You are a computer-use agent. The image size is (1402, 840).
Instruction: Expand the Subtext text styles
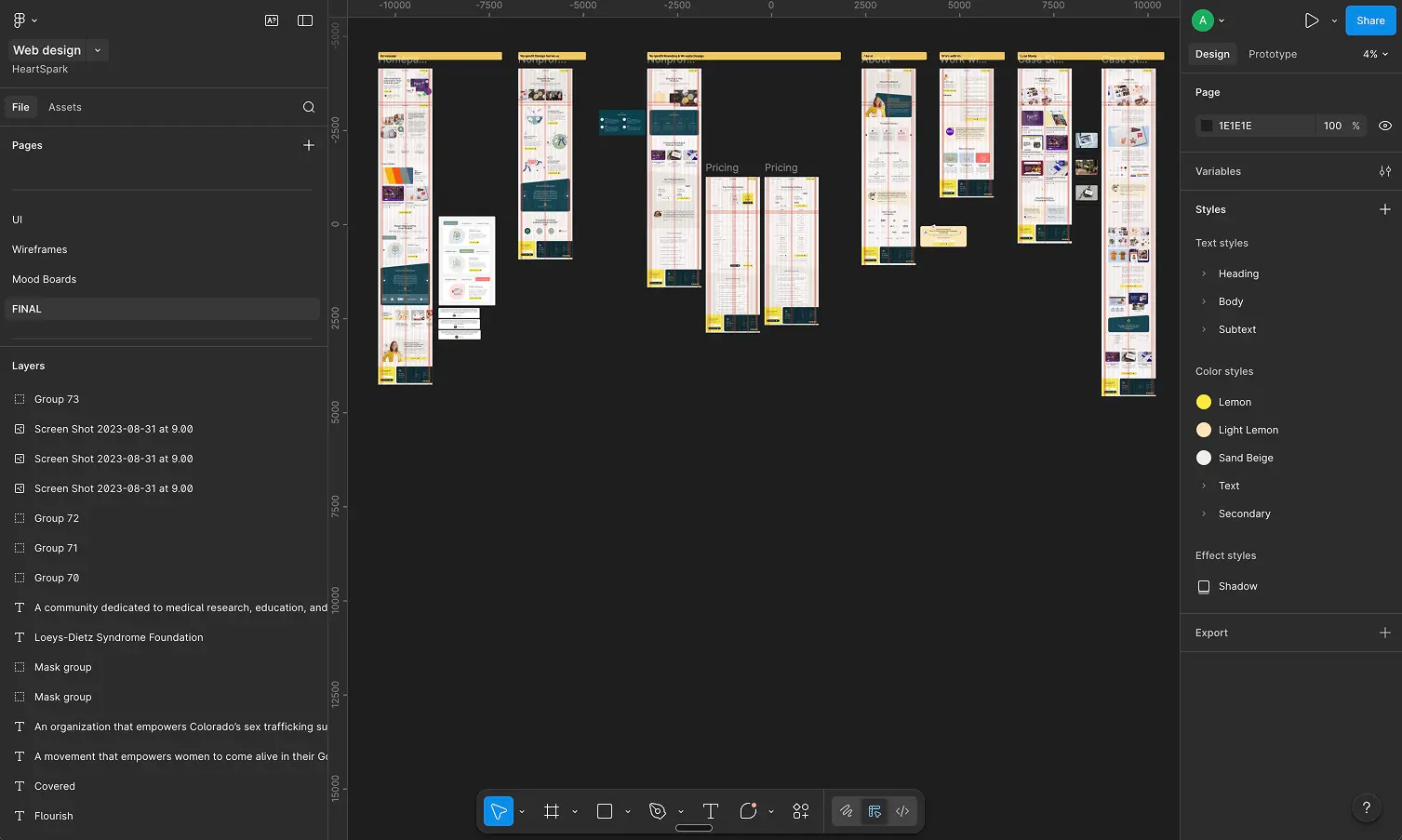[1204, 329]
